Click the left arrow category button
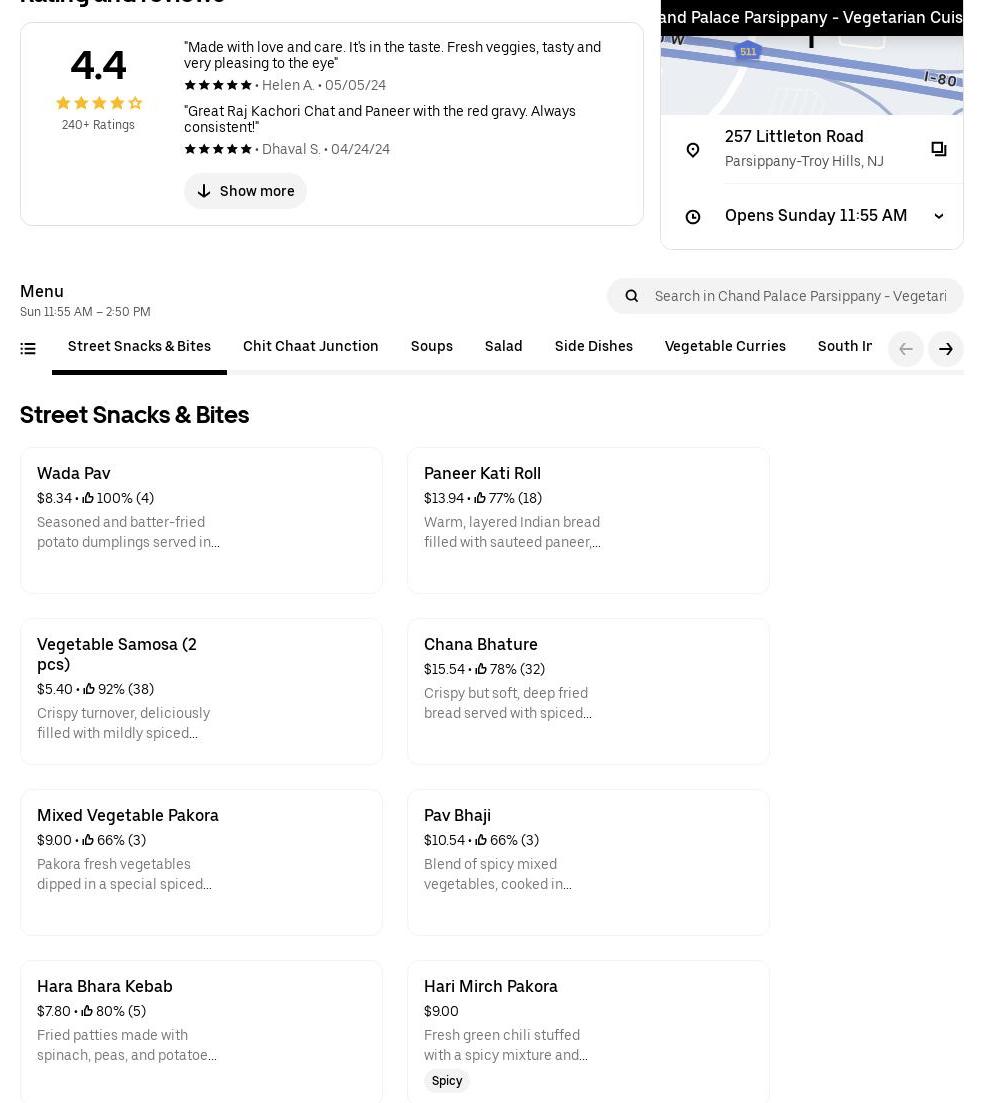 [x=906, y=349]
